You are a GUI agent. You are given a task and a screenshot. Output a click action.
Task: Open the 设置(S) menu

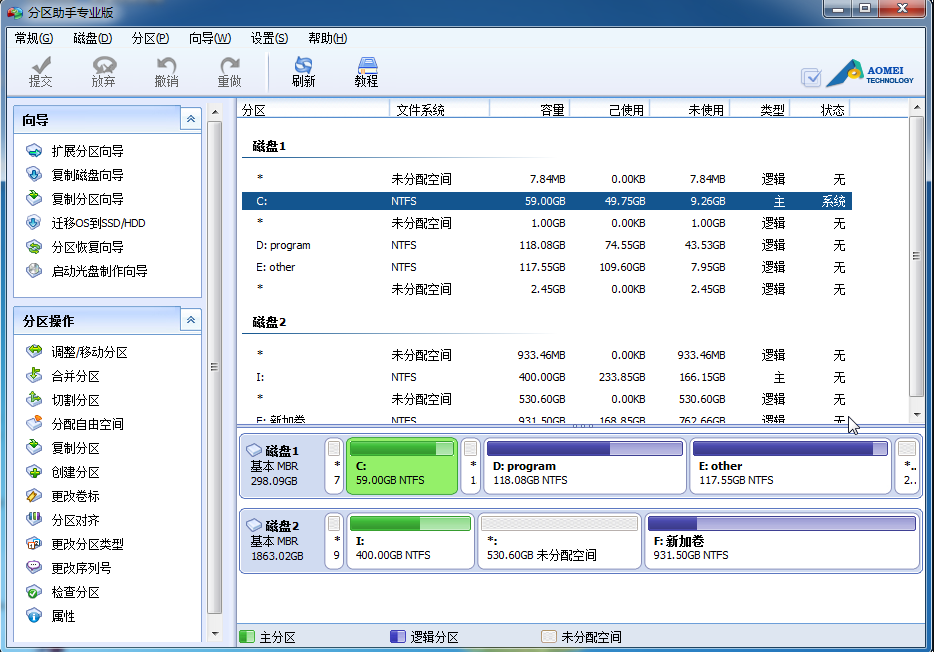269,38
